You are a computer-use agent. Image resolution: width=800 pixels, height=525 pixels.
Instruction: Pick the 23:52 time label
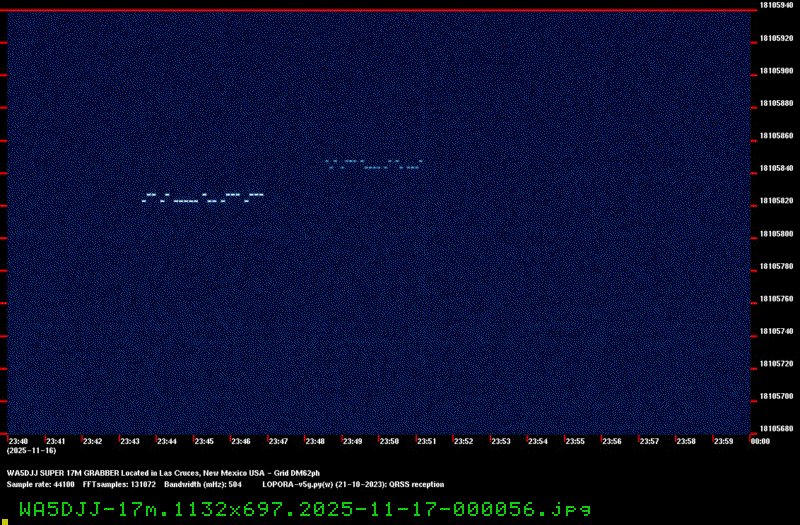pyautogui.click(x=463, y=441)
